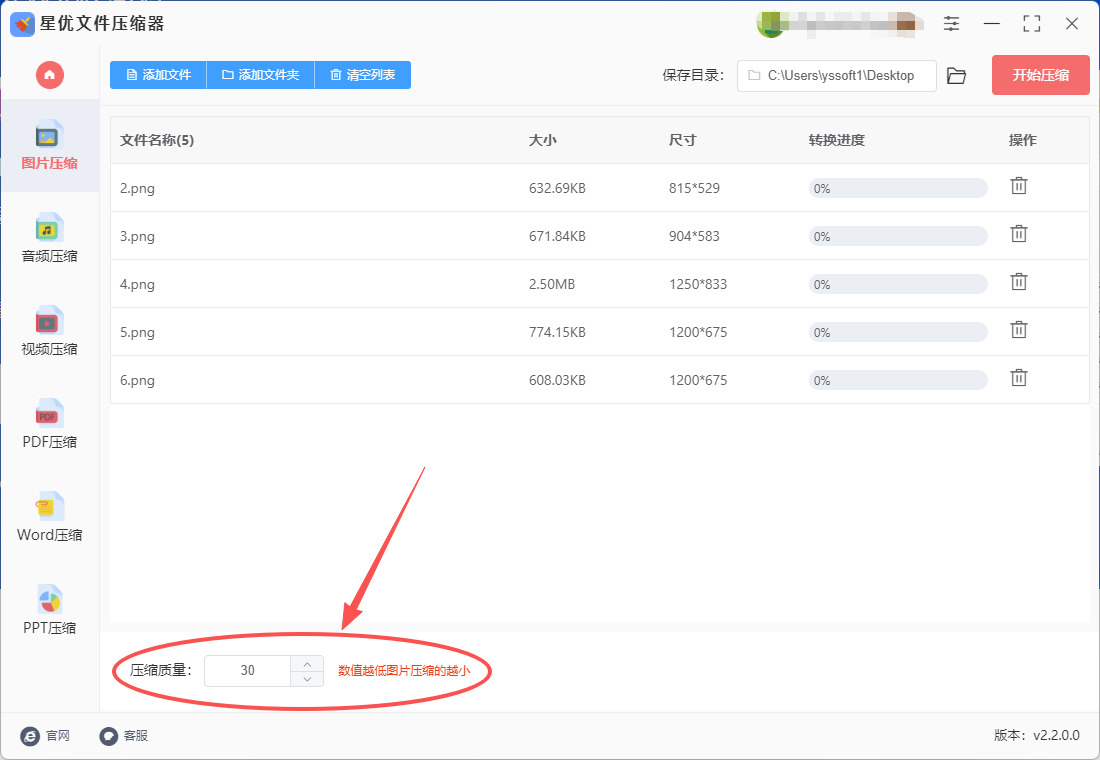Click the app logo icon

pyautogui.click(x=22, y=24)
